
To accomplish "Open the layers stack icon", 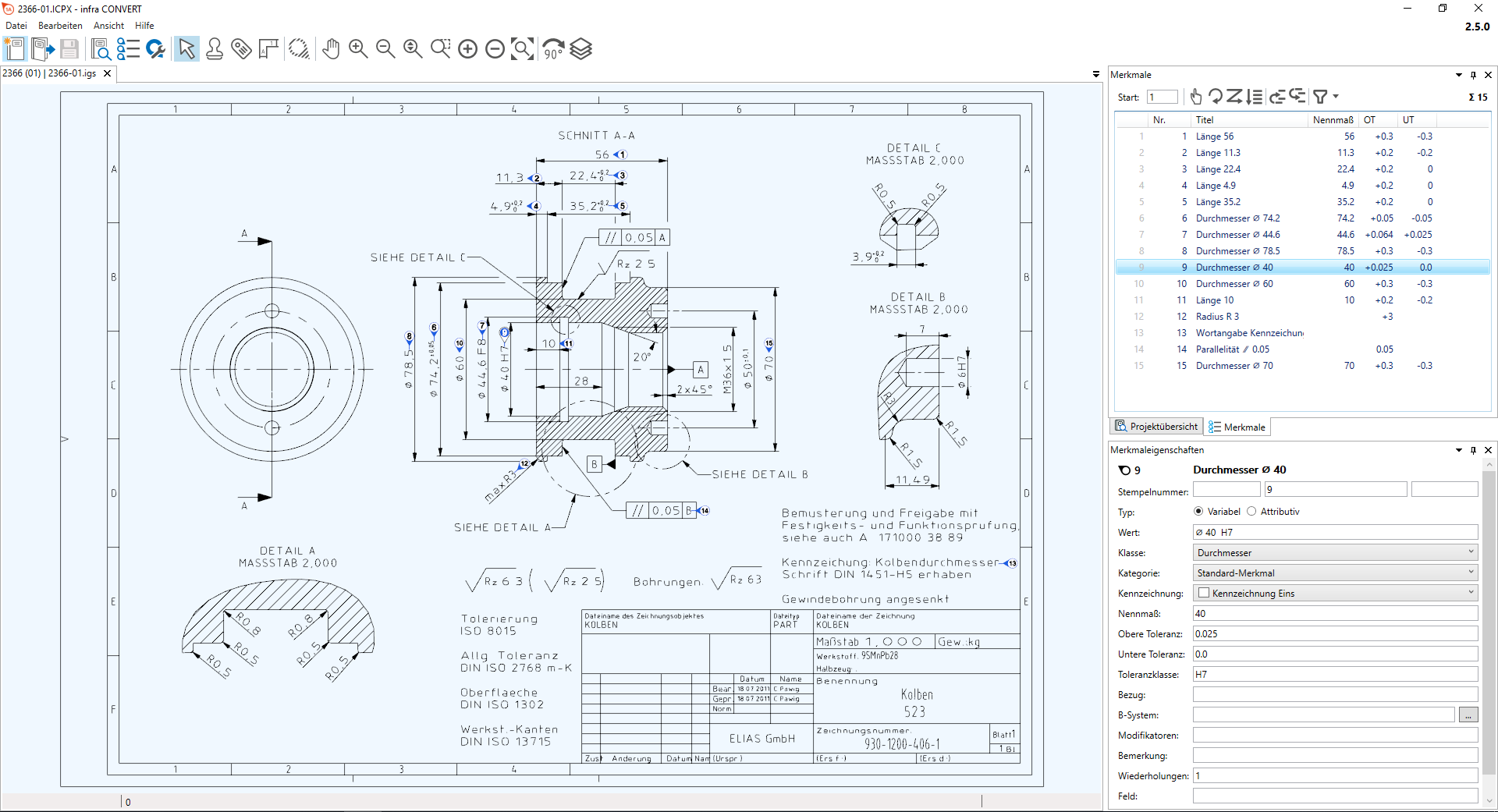I will [x=581, y=49].
